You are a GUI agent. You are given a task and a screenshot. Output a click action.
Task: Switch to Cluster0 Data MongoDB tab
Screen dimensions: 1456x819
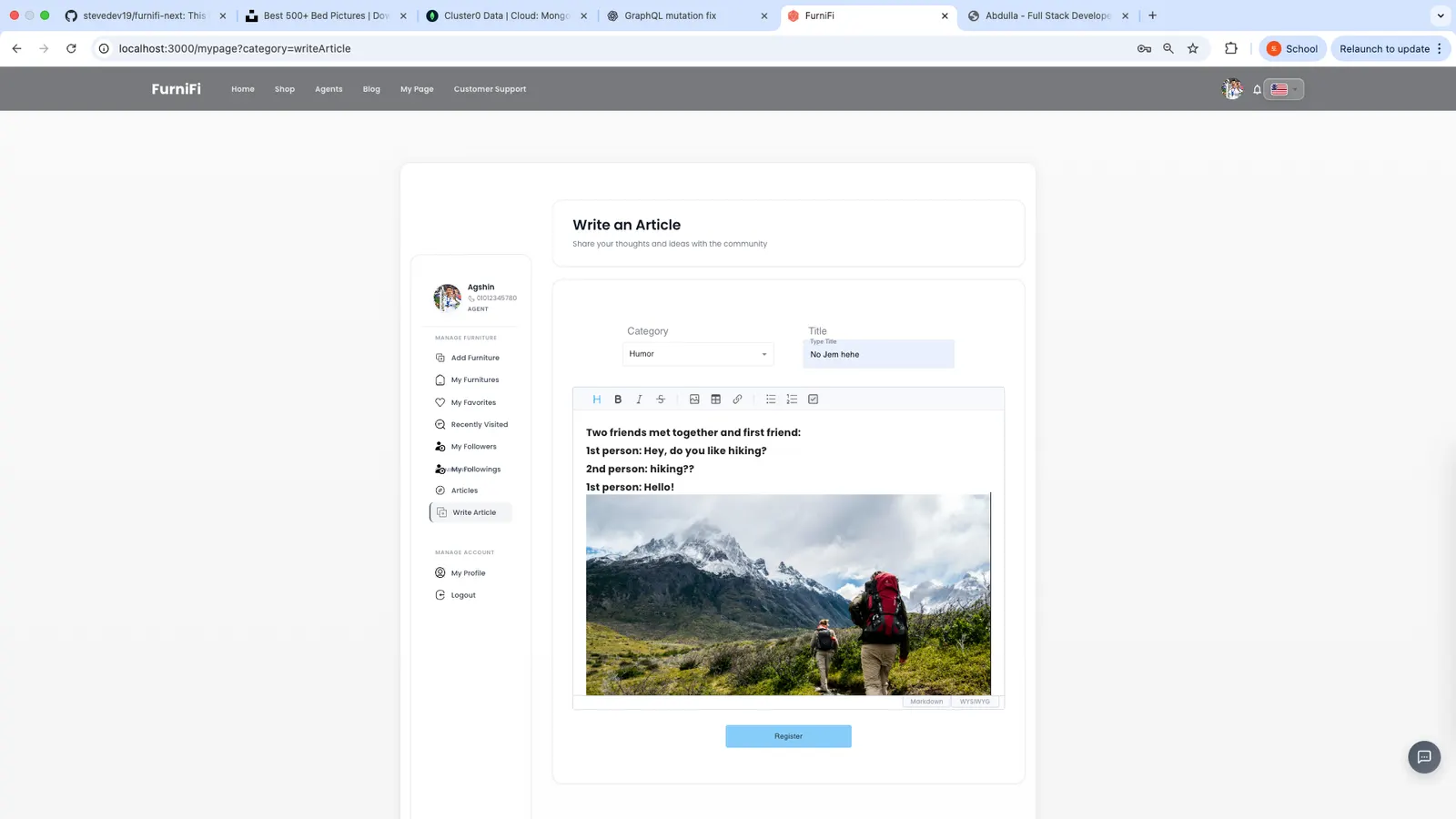click(x=507, y=15)
